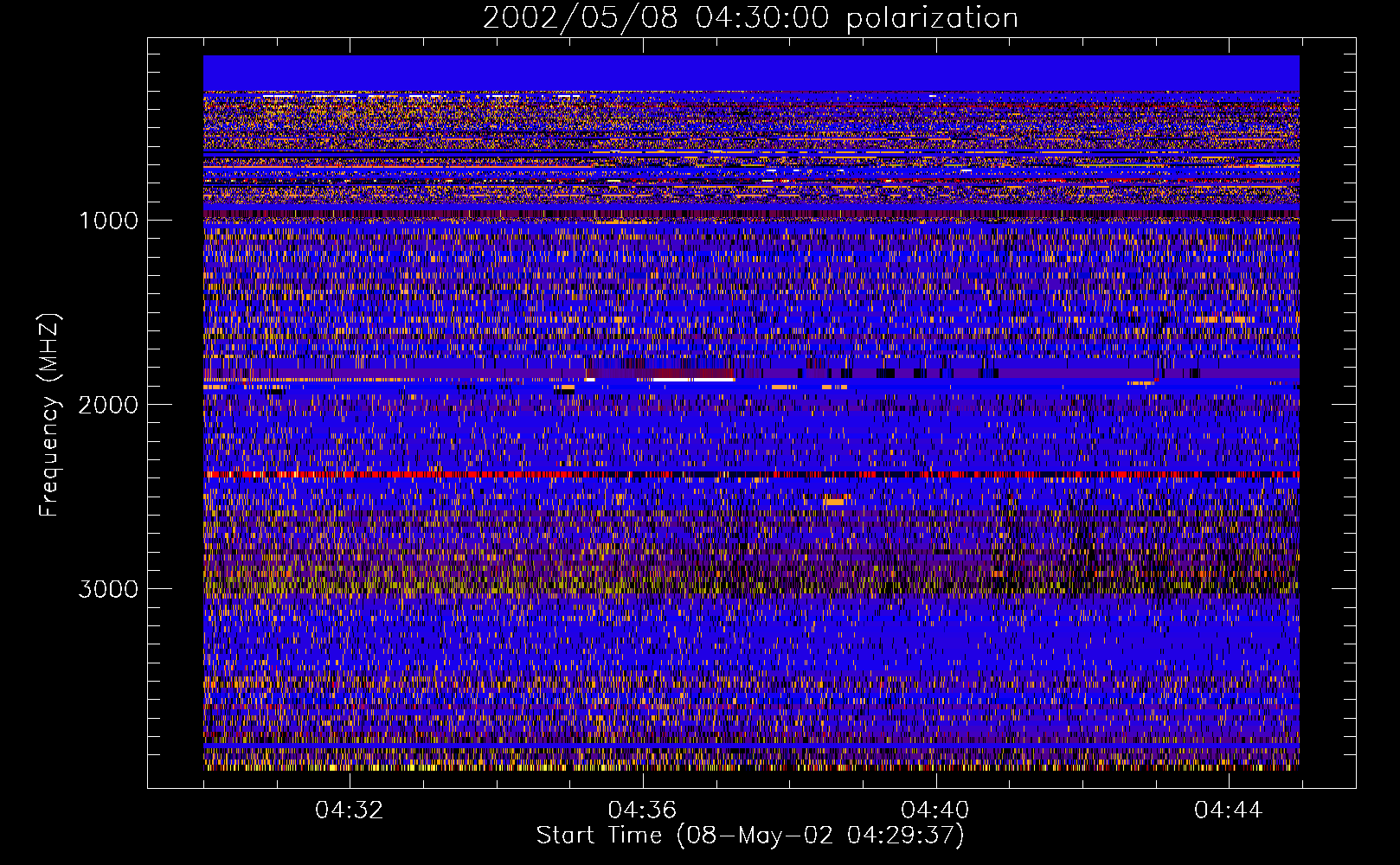
Task: Click the "04:40" time tick label
Action: pos(935,811)
